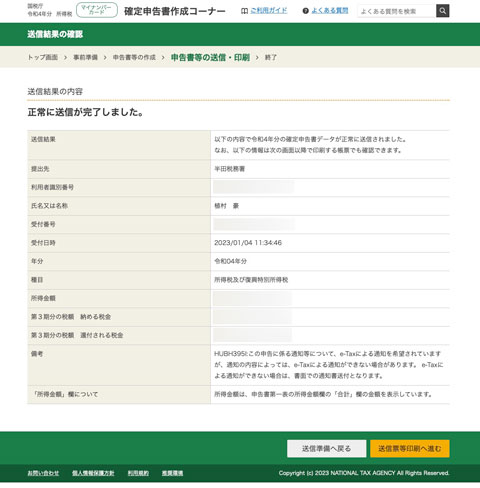Select 事前準備 breadcrumb step
This screenshot has width=480, height=488.
(85, 57)
